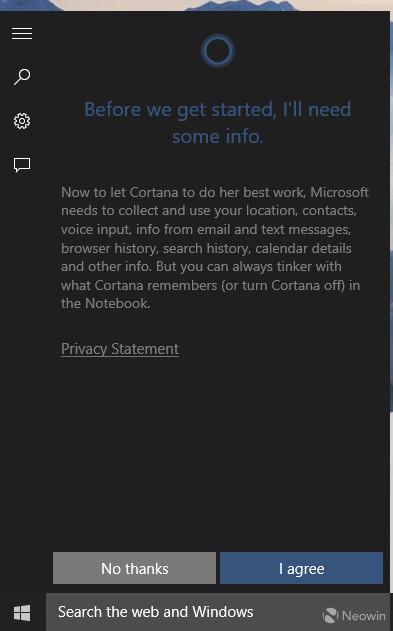This screenshot has height=631, width=393.
Task: Click the desktop wallpaper above the Cortana panel
Action: (196, 5)
